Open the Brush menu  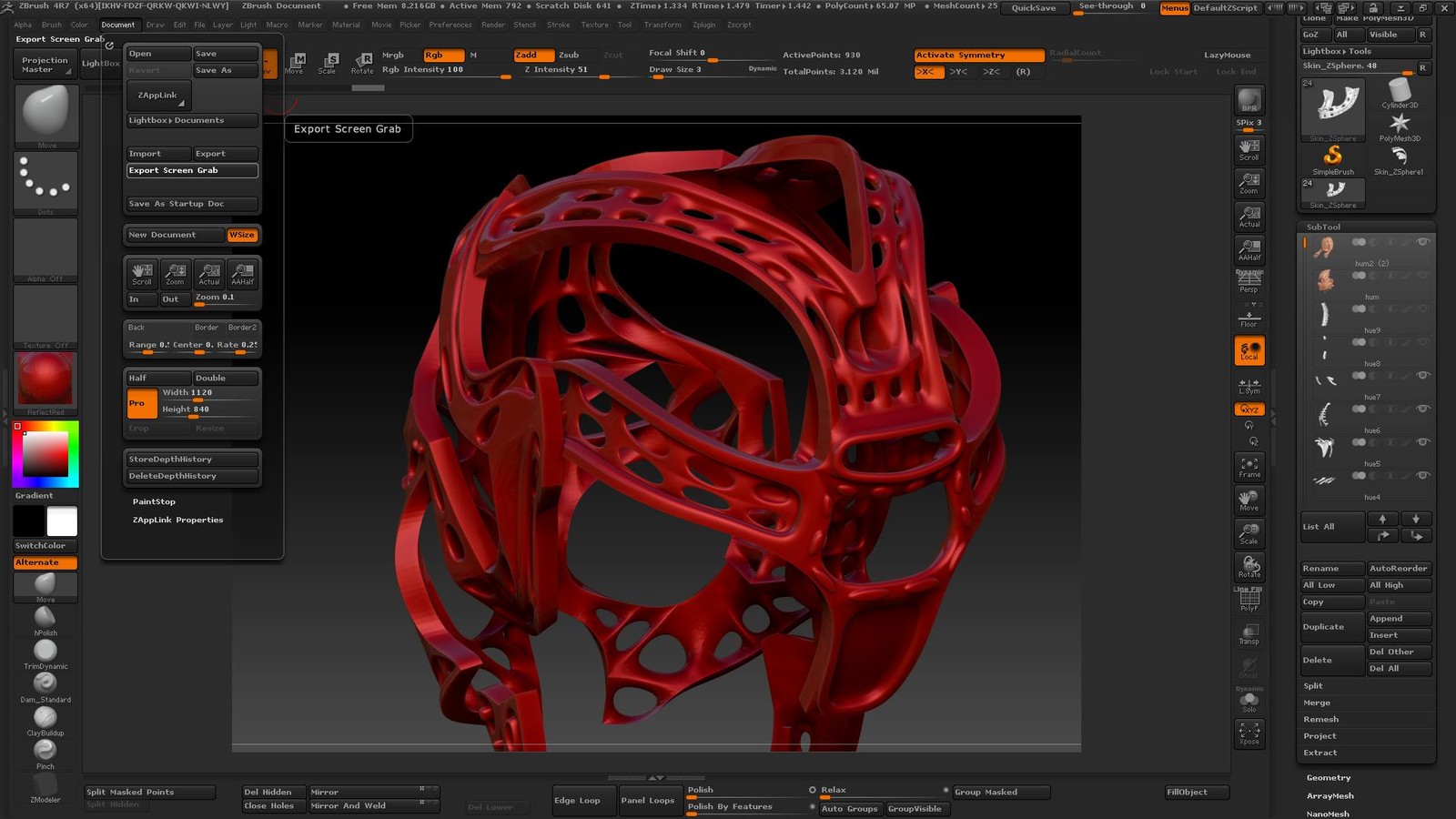pyautogui.click(x=52, y=25)
